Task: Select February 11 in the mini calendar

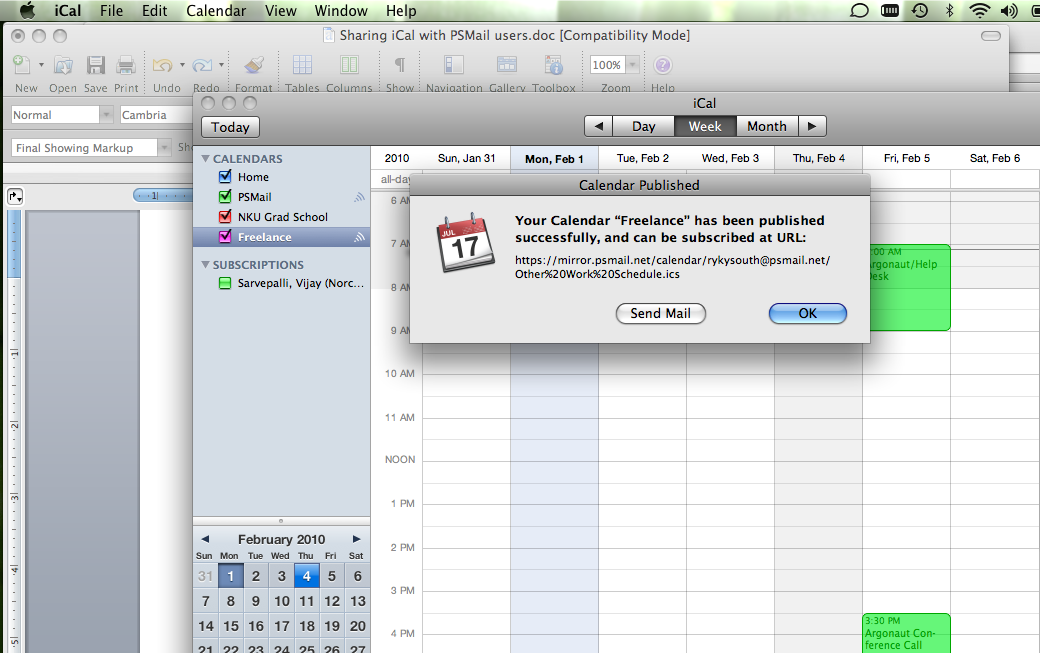Action: 306,601
